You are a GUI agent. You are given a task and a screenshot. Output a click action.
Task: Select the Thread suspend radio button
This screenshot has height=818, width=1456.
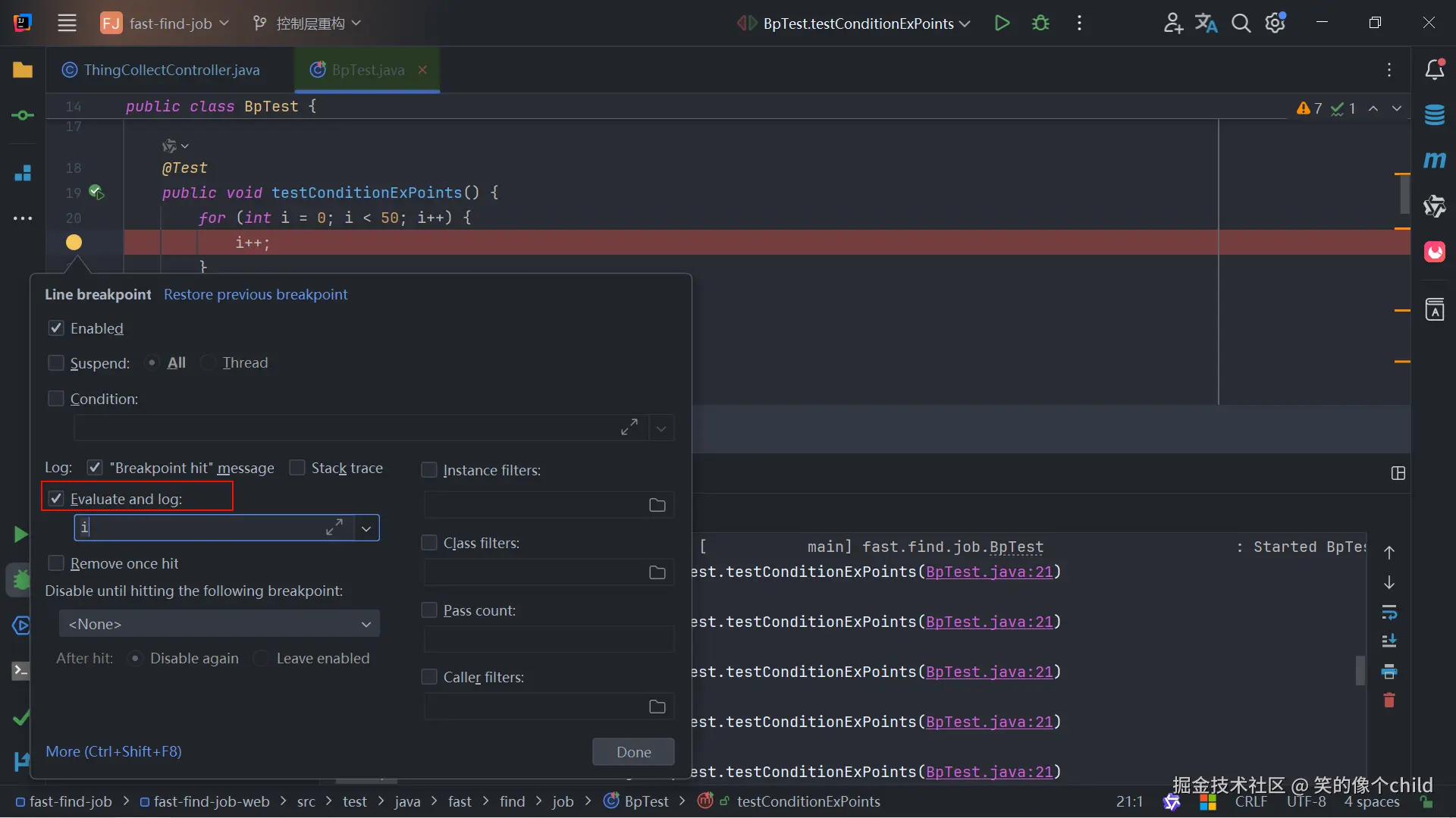click(209, 363)
